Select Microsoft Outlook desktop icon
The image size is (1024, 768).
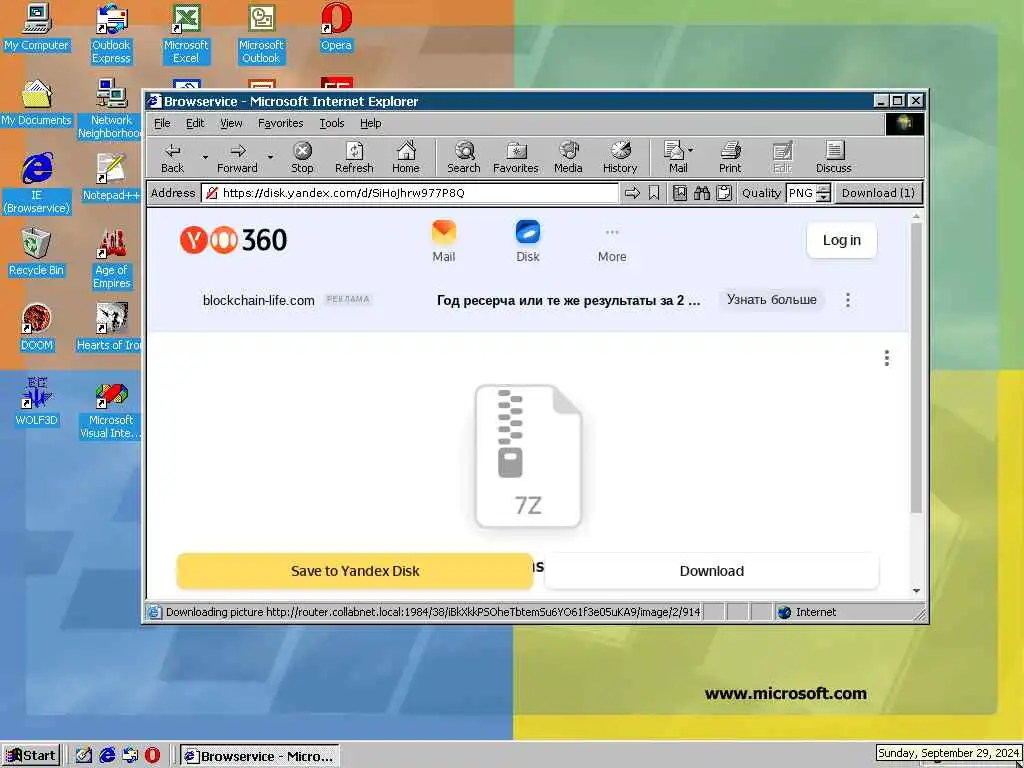[x=261, y=34]
